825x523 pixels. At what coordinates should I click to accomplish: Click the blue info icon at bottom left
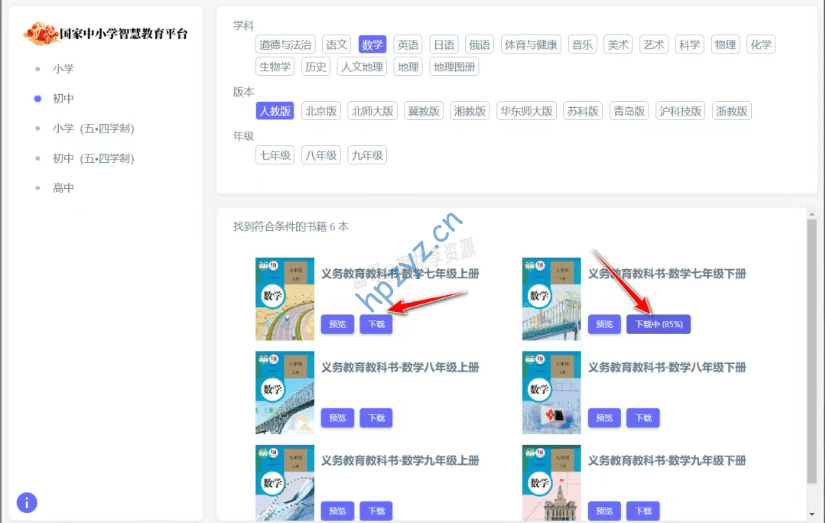click(27, 502)
